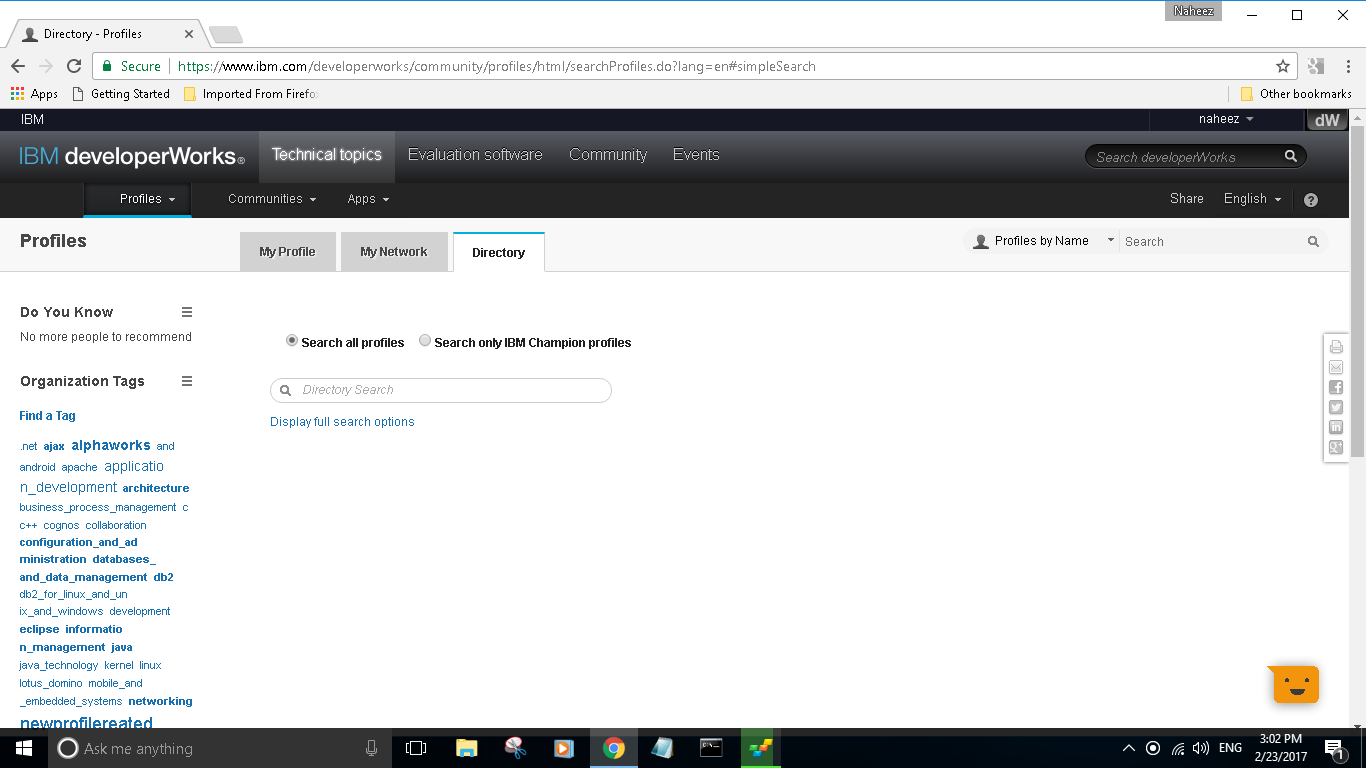
Task: Open the Apps shortcut in bookmarks bar
Action: (x=34, y=94)
